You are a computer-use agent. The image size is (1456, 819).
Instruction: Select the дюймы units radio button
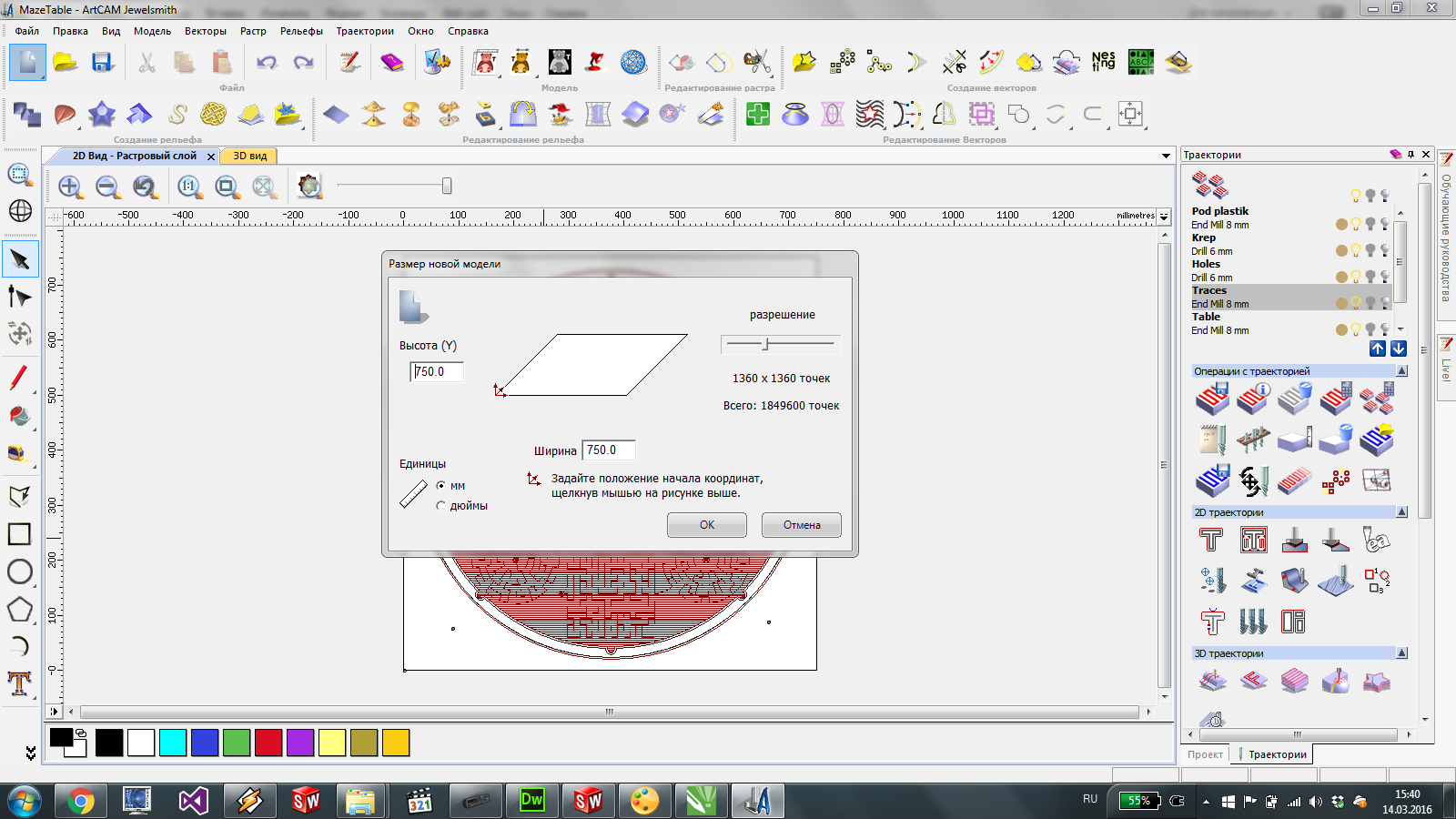coord(441,506)
